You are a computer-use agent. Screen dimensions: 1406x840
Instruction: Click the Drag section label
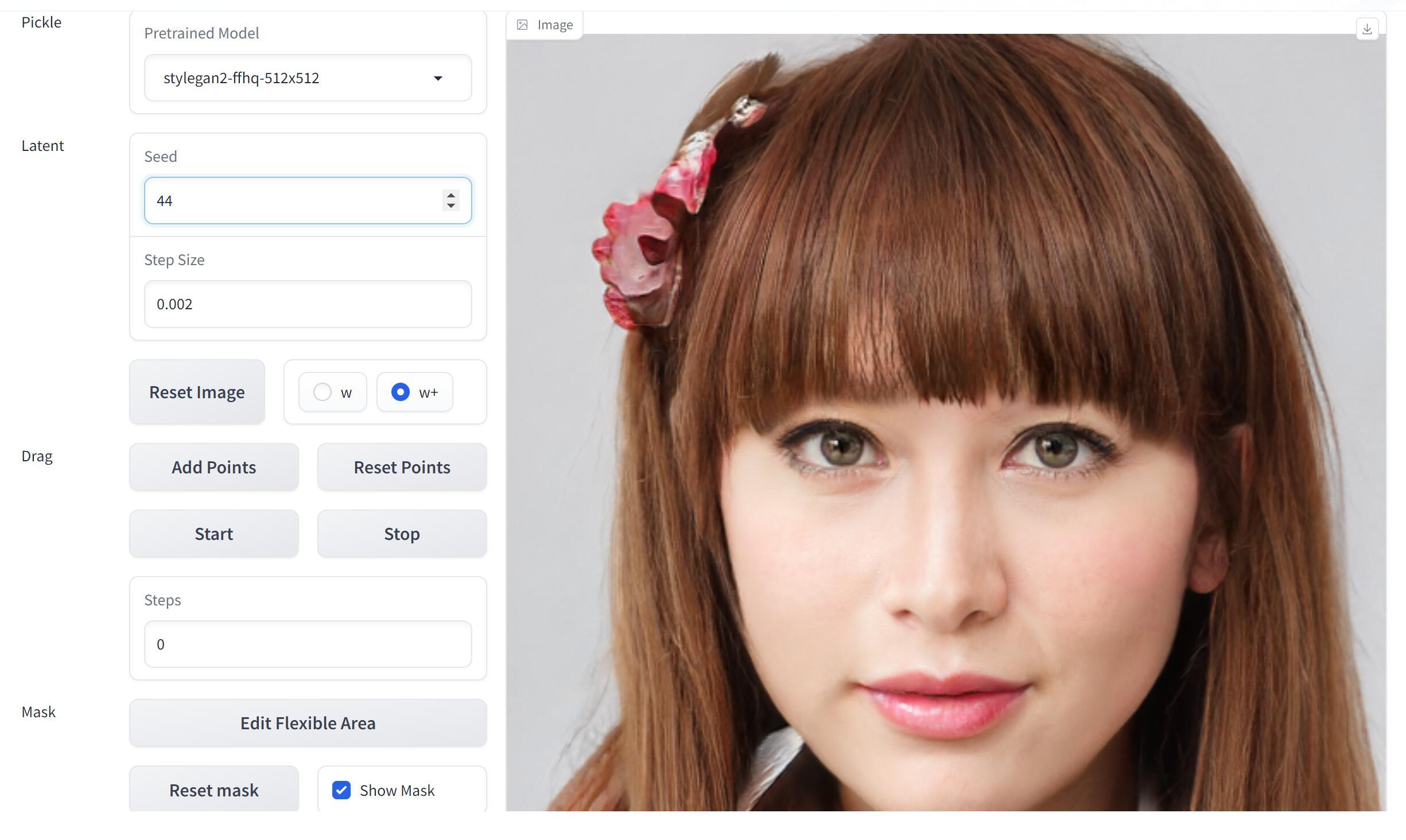37,456
